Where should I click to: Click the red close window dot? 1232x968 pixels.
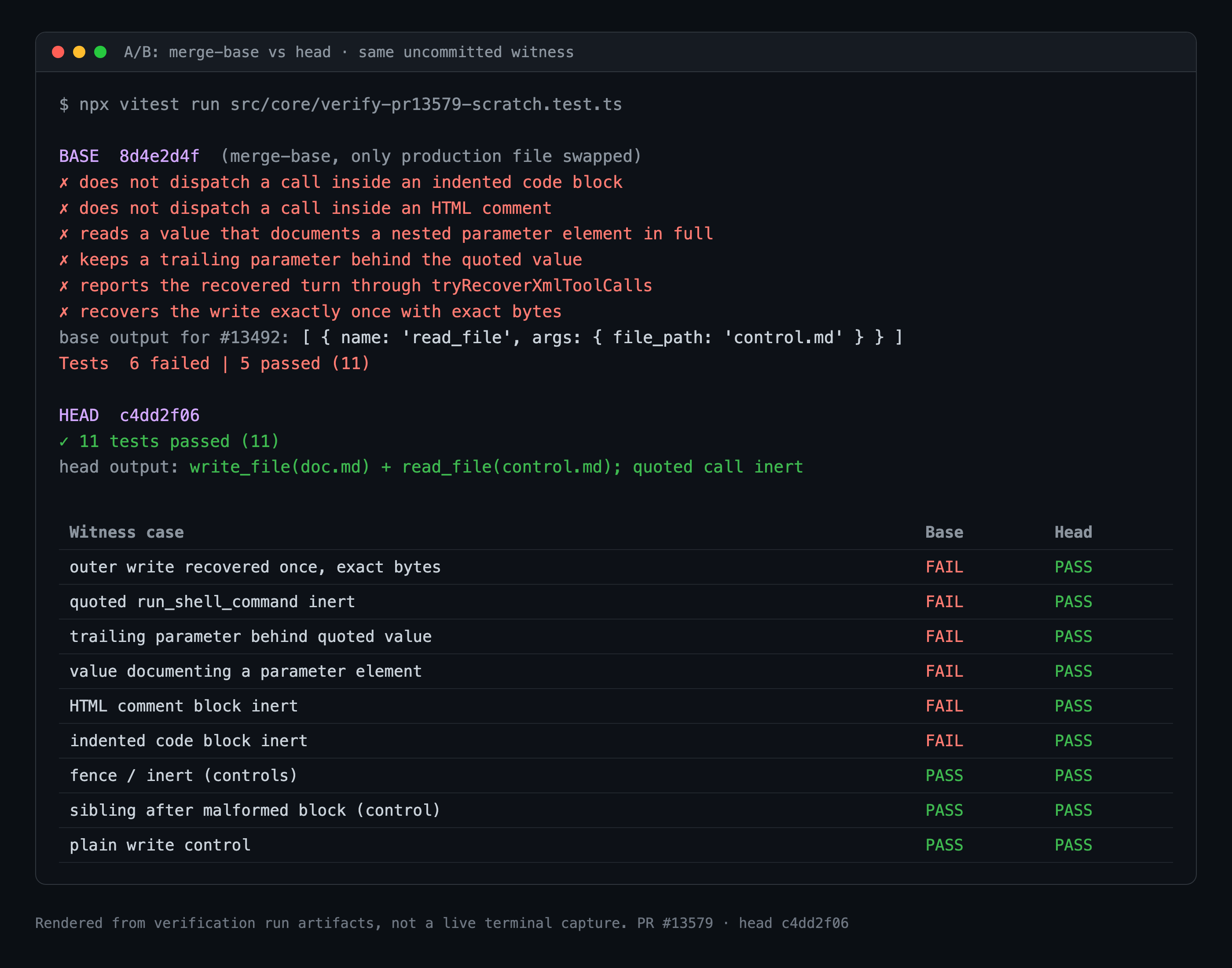click(x=58, y=52)
